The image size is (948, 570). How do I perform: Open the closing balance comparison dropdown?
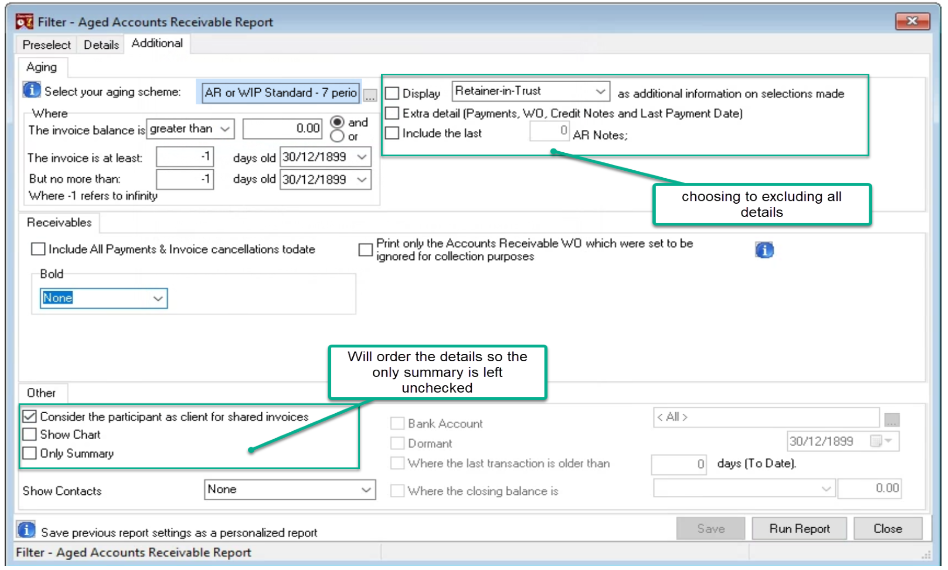coord(826,489)
